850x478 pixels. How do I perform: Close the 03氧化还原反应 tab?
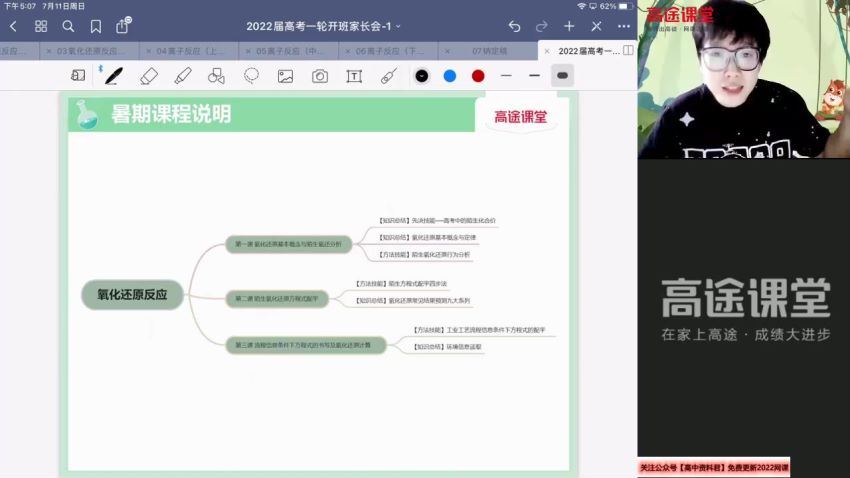pos(48,51)
